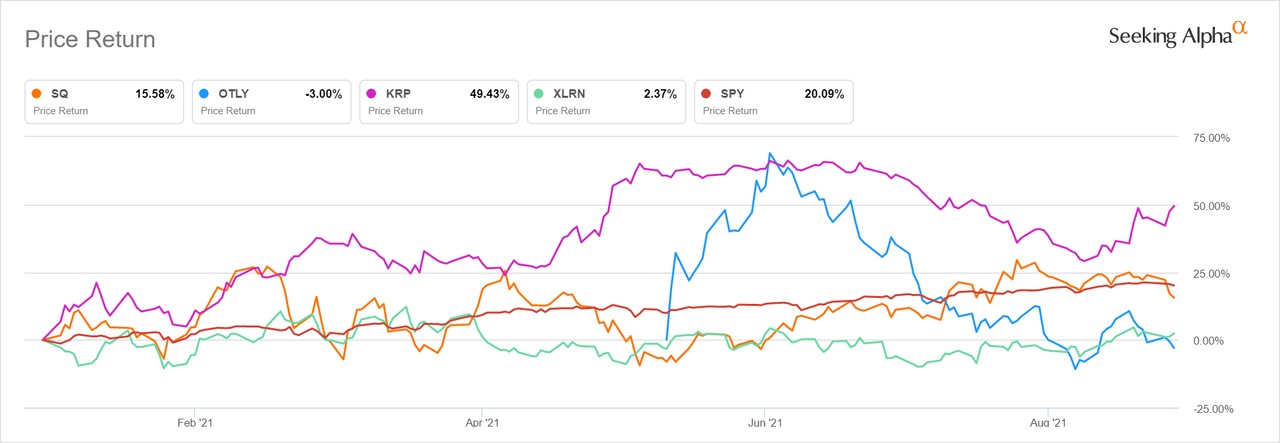Click the green XLRN legend dot

(x=538, y=94)
